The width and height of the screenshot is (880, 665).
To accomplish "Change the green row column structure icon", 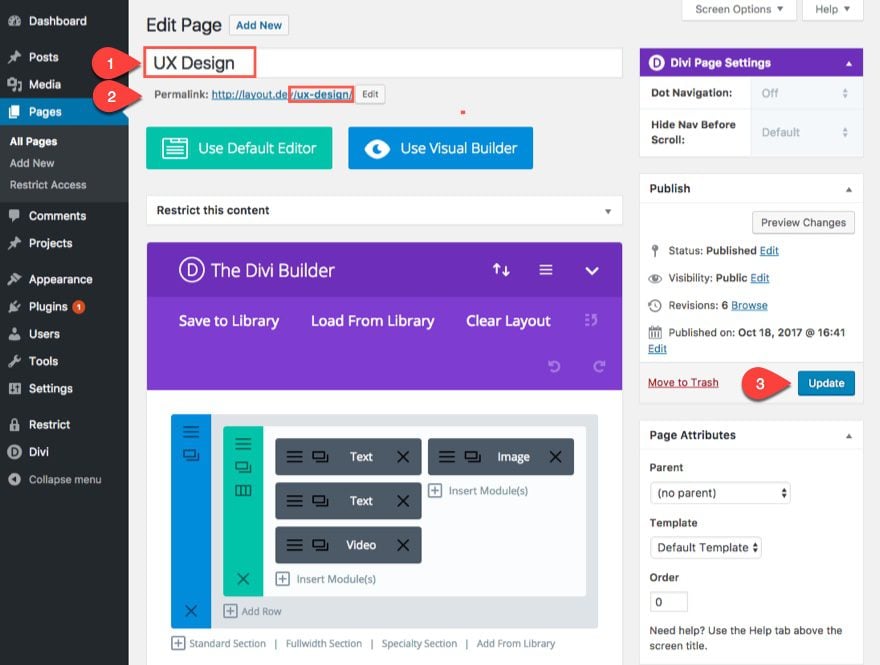I will coord(243,491).
